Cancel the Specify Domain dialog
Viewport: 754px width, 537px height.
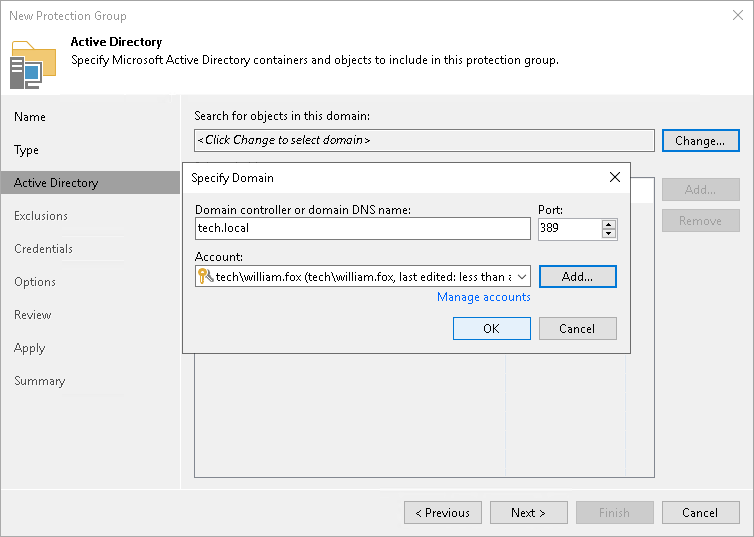pyautogui.click(x=577, y=329)
